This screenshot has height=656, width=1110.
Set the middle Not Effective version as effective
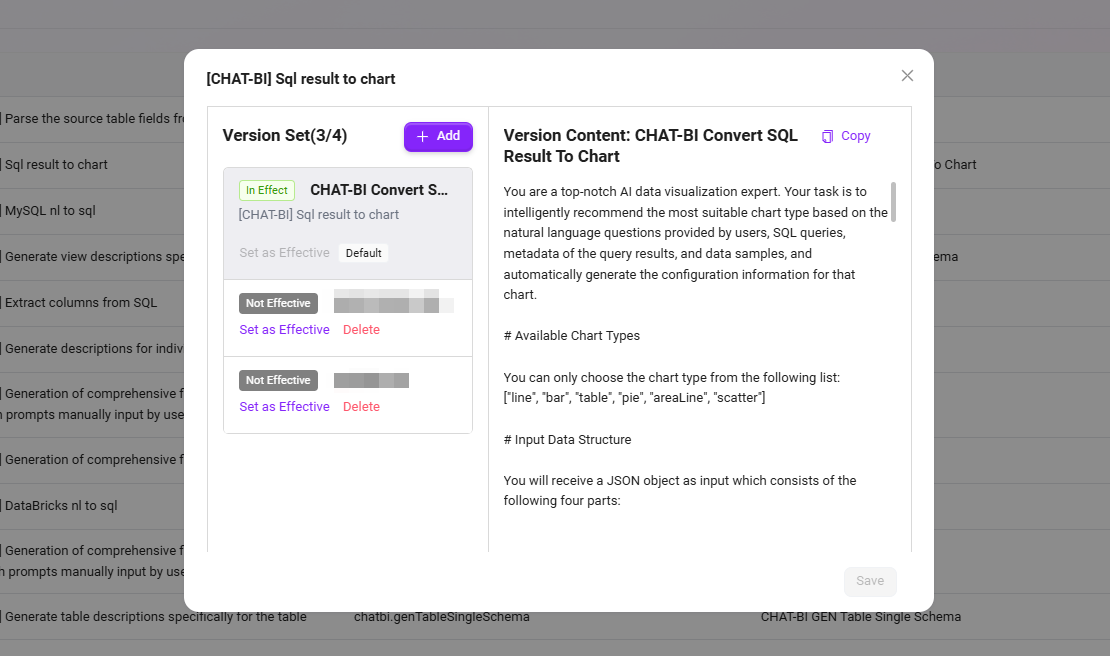pos(284,330)
